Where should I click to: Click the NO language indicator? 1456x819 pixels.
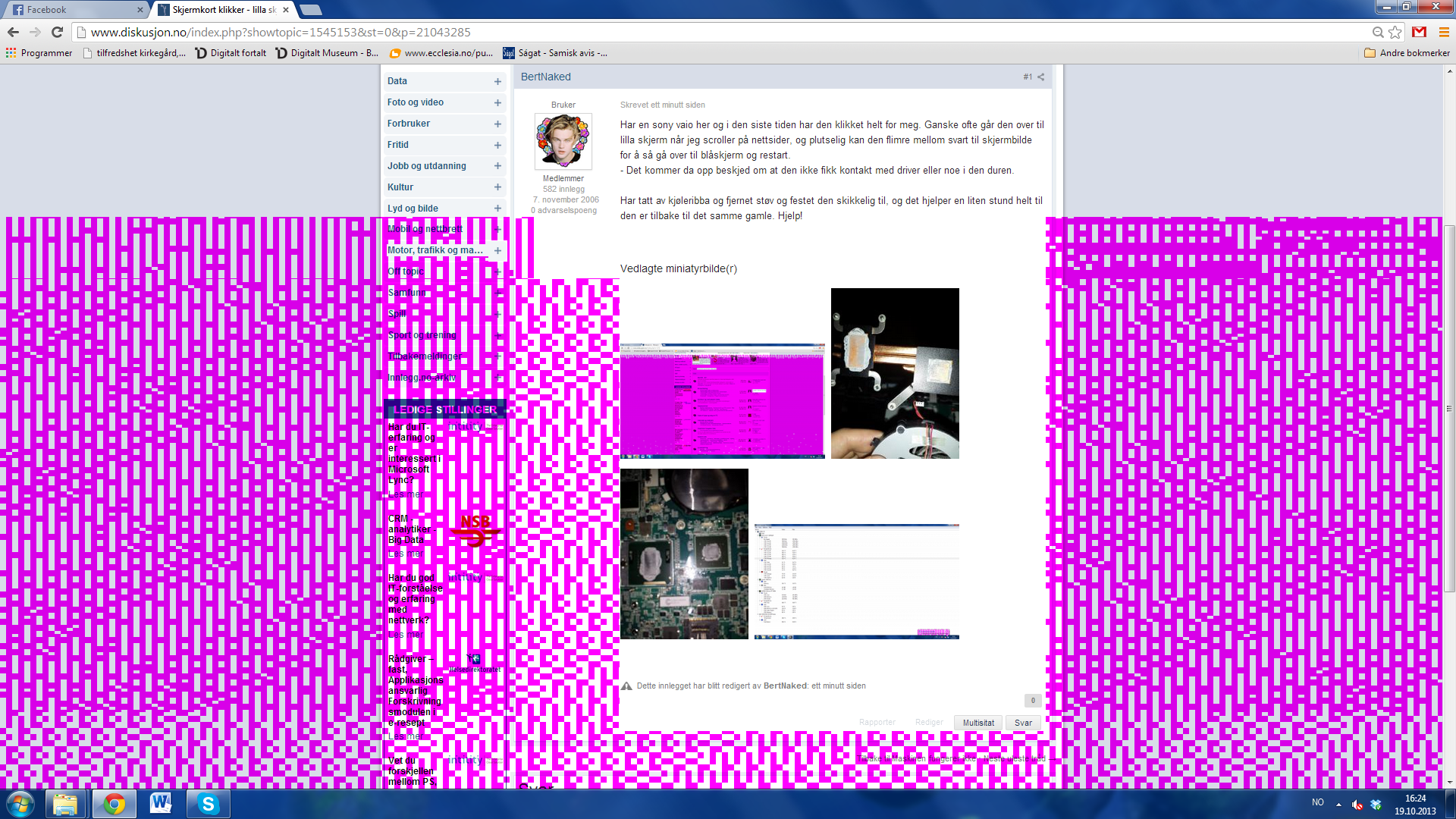[x=1318, y=802]
